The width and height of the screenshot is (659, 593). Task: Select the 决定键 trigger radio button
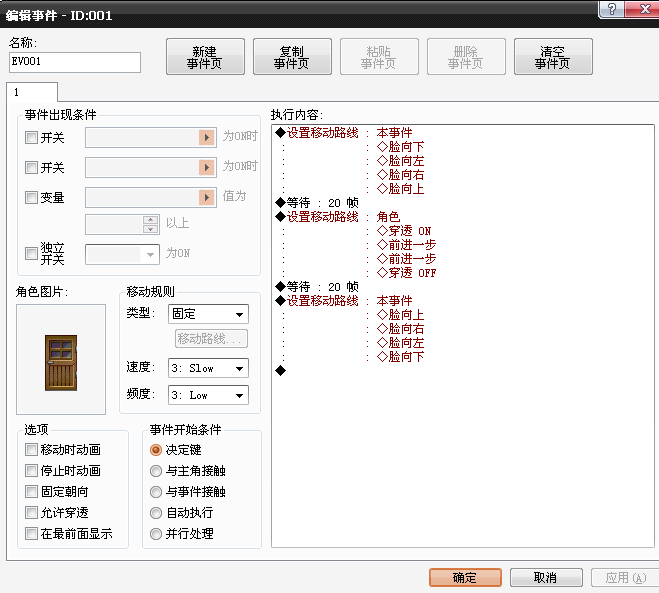click(x=156, y=450)
